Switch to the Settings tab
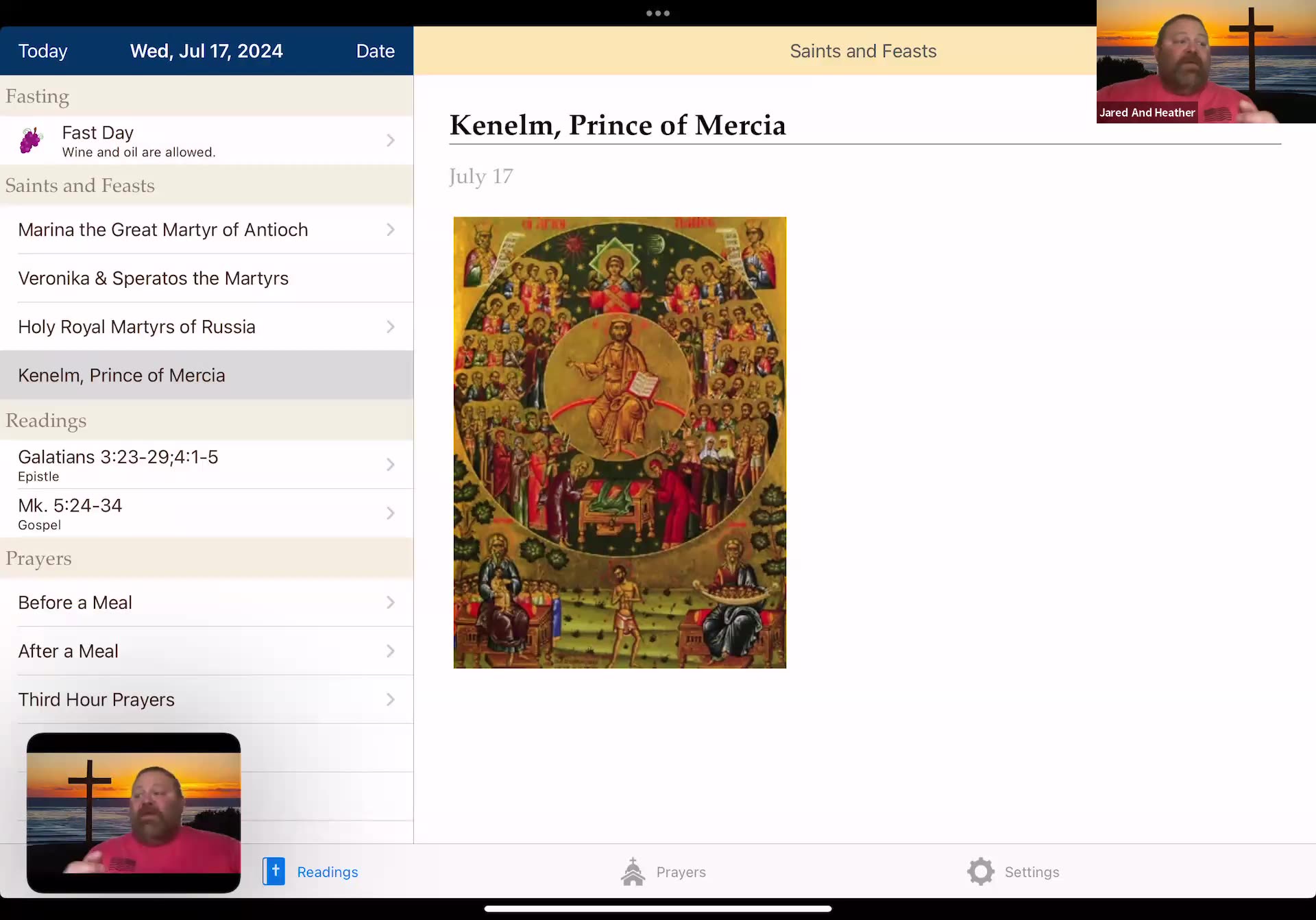Viewport: 1316px width, 920px height. [x=1013, y=871]
